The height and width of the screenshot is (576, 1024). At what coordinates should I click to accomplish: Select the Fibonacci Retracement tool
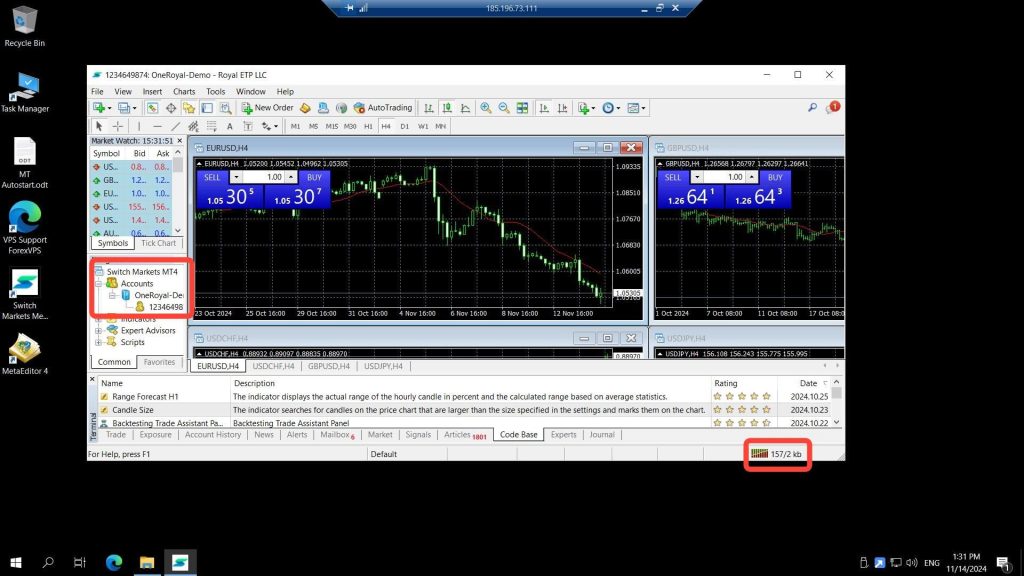tap(212, 126)
